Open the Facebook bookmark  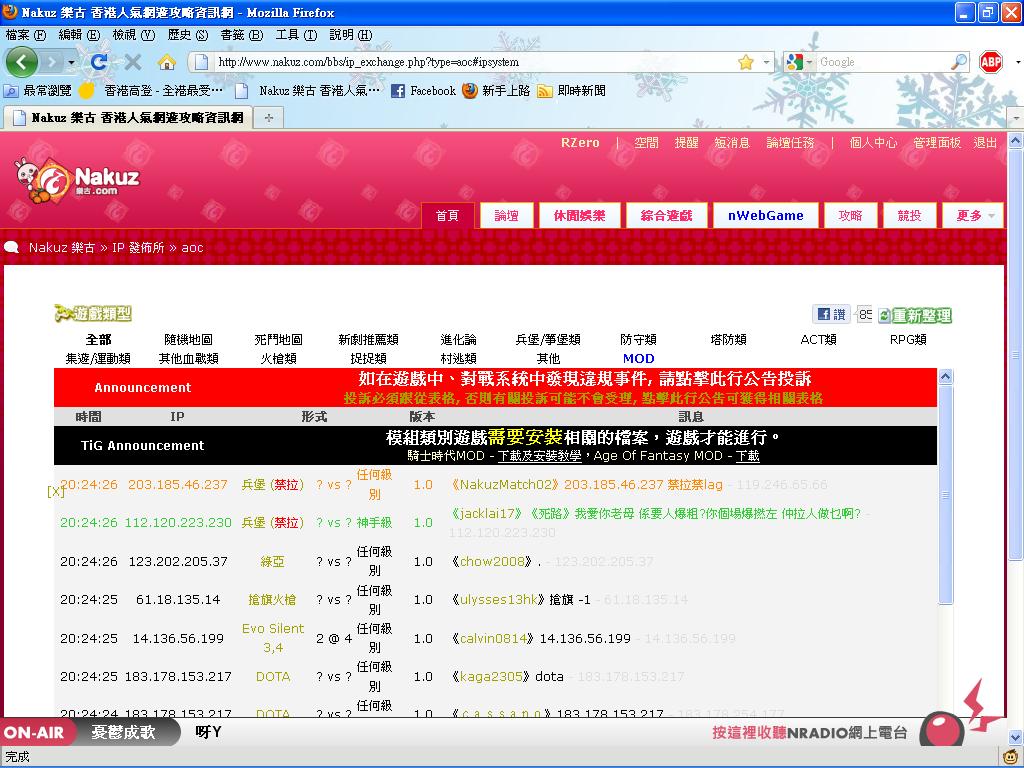pos(423,91)
